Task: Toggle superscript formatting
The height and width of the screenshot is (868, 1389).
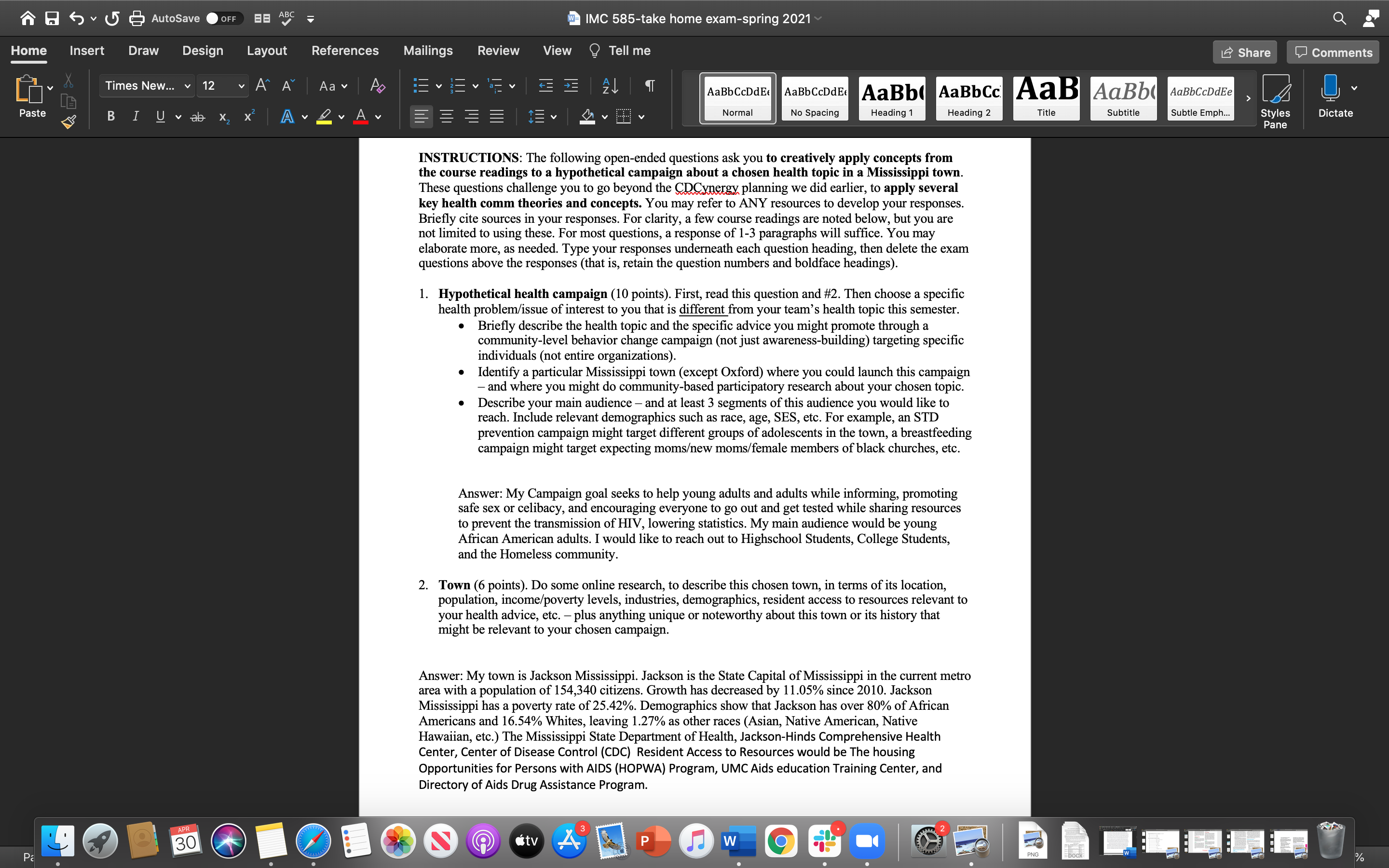Action: [x=249, y=116]
